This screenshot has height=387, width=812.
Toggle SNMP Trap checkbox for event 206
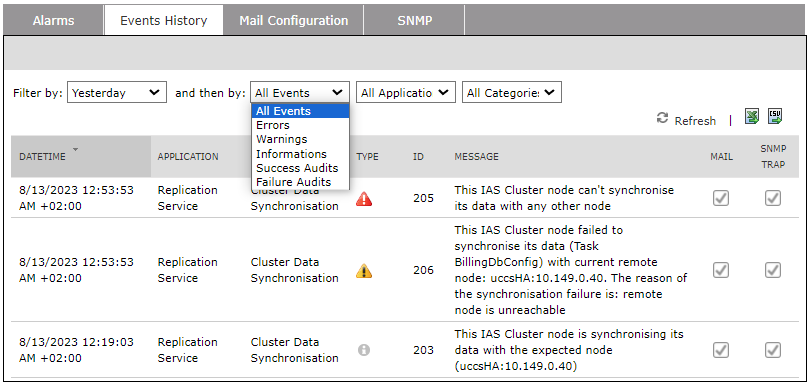pos(773,270)
